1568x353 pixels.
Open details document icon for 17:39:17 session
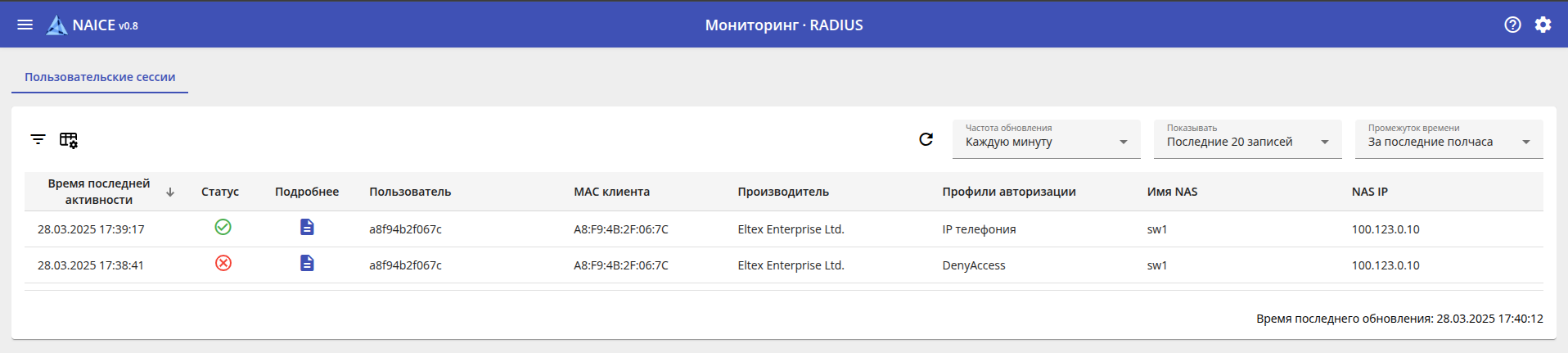tap(307, 227)
